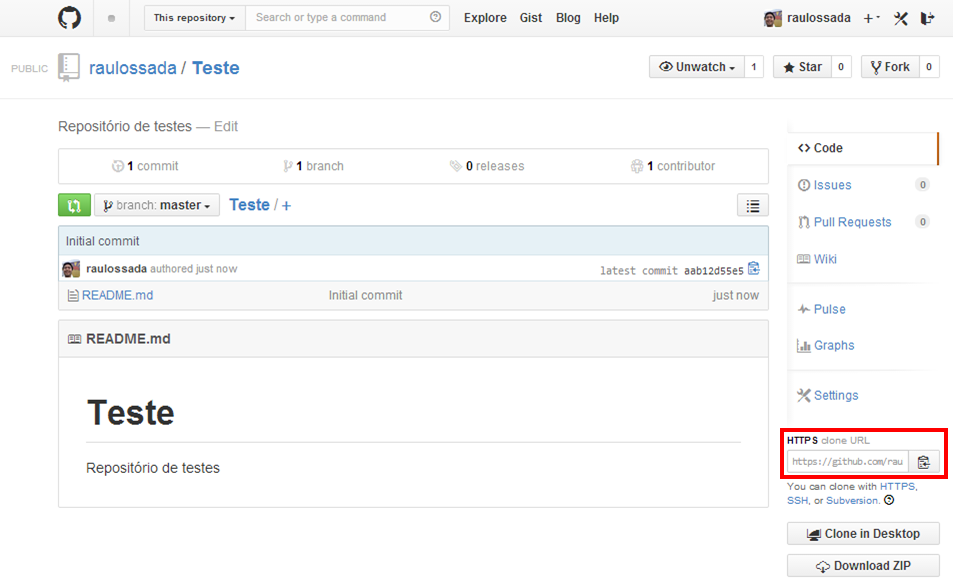Open the Graphs tab

point(826,345)
